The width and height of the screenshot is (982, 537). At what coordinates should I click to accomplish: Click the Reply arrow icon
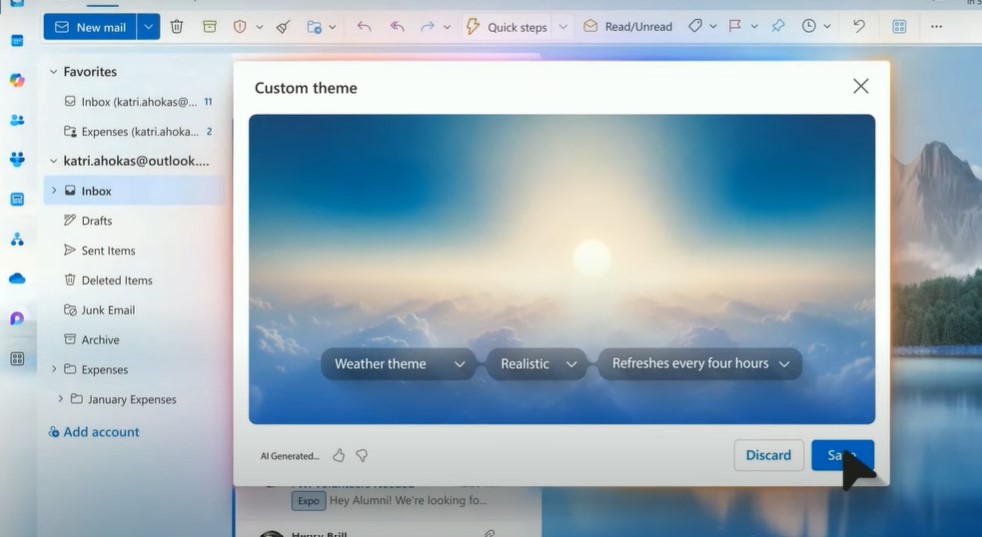[364, 27]
